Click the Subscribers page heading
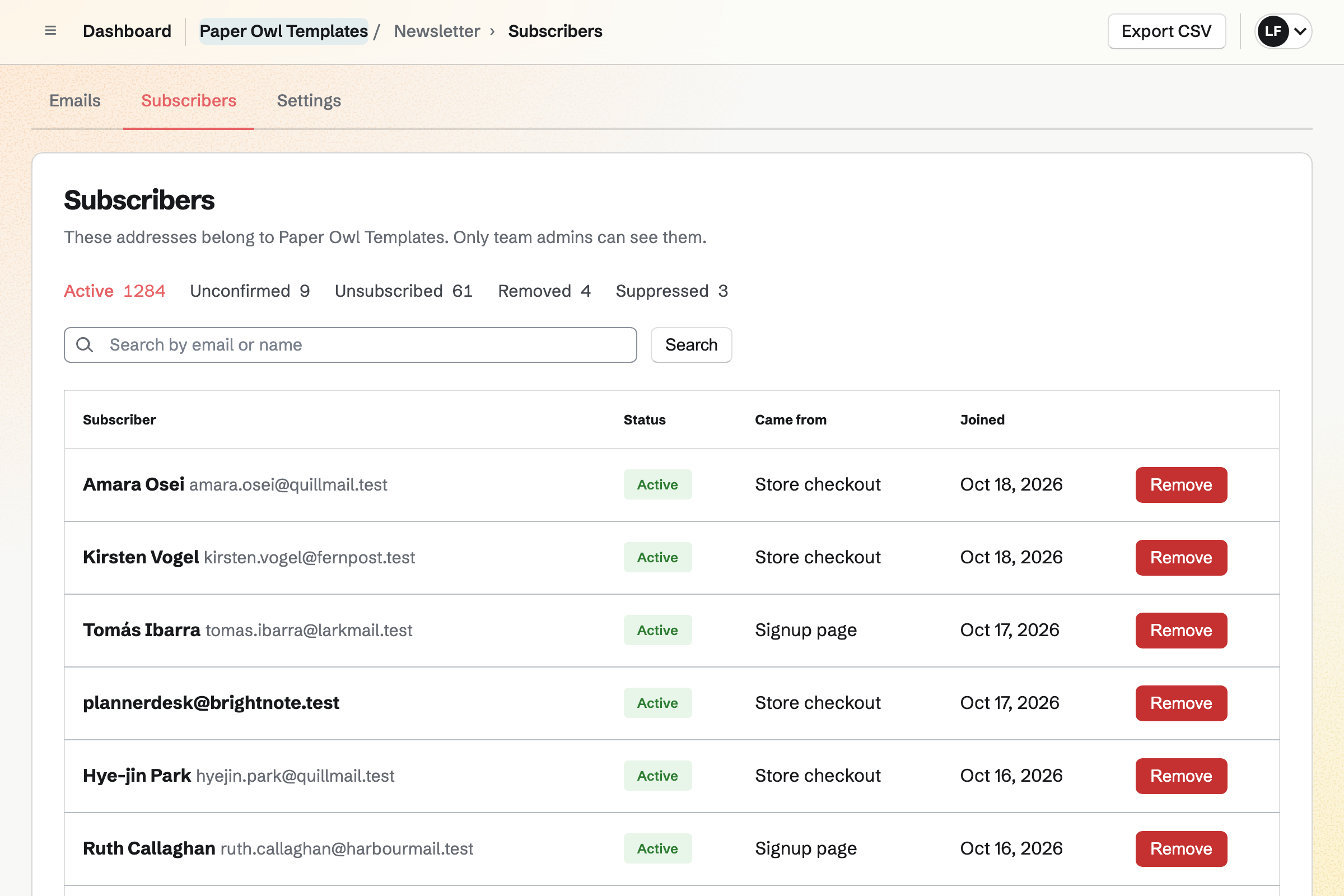This screenshot has height=896, width=1344. (x=139, y=200)
